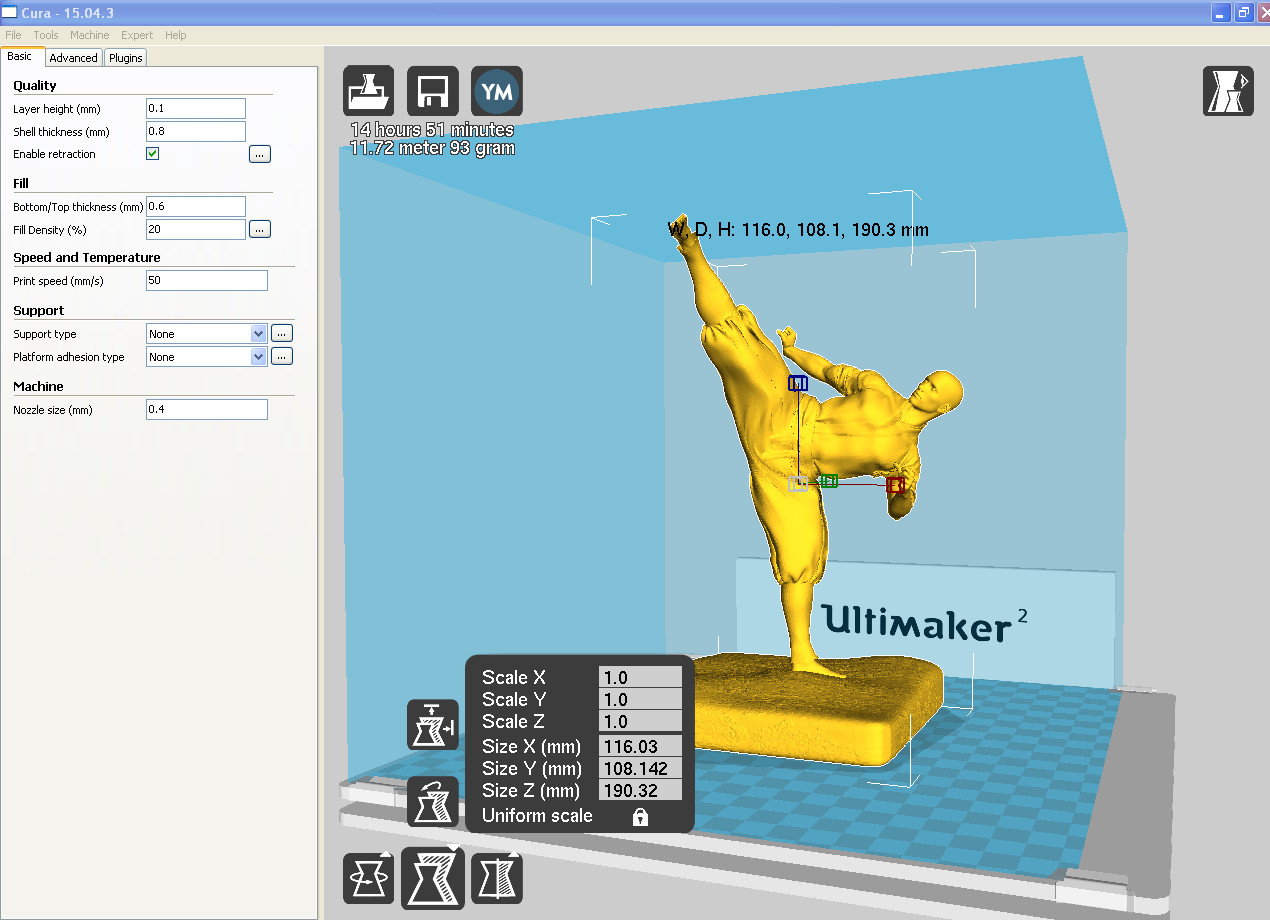Click the Layer height input field
Screen dimensions: 1270x920
(196, 108)
